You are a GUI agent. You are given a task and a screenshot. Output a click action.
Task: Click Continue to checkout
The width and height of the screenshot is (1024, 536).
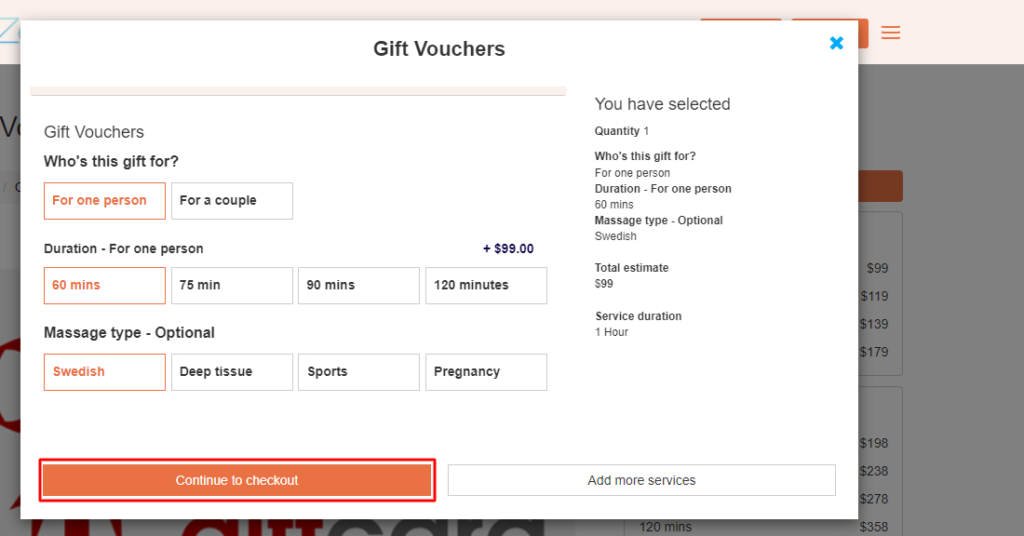pos(237,481)
